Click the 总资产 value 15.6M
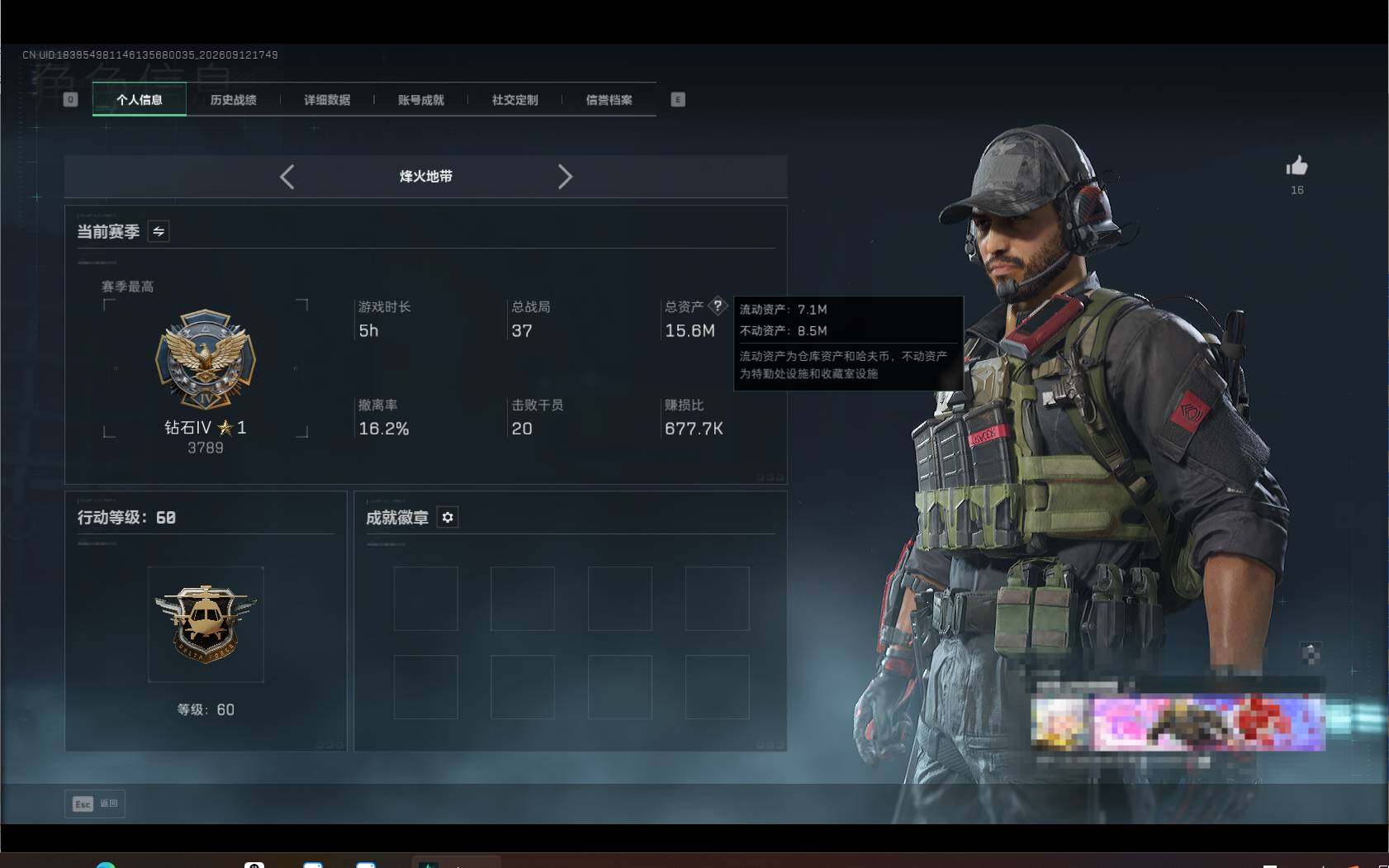 point(690,330)
